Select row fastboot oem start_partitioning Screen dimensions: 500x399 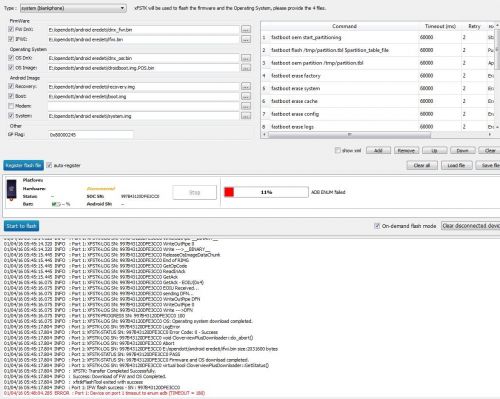pyautogui.click(x=378, y=37)
